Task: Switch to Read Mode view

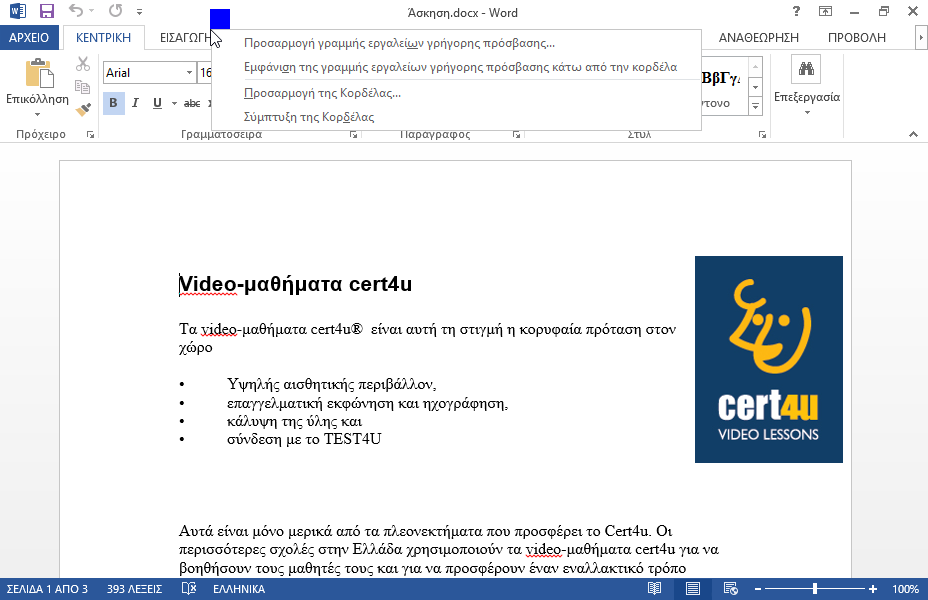Action: click(654, 589)
